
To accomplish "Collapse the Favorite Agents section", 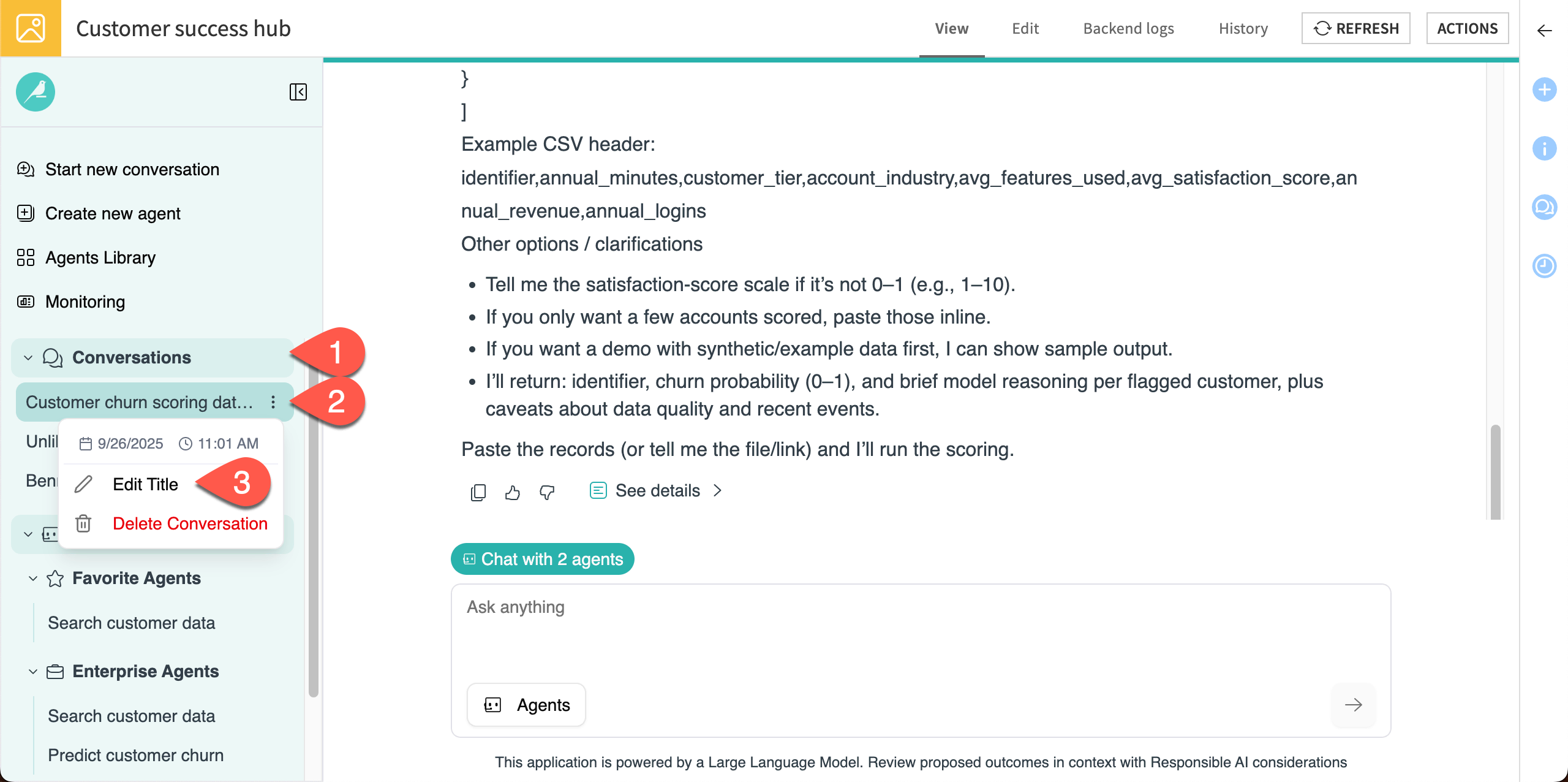I will [x=33, y=579].
